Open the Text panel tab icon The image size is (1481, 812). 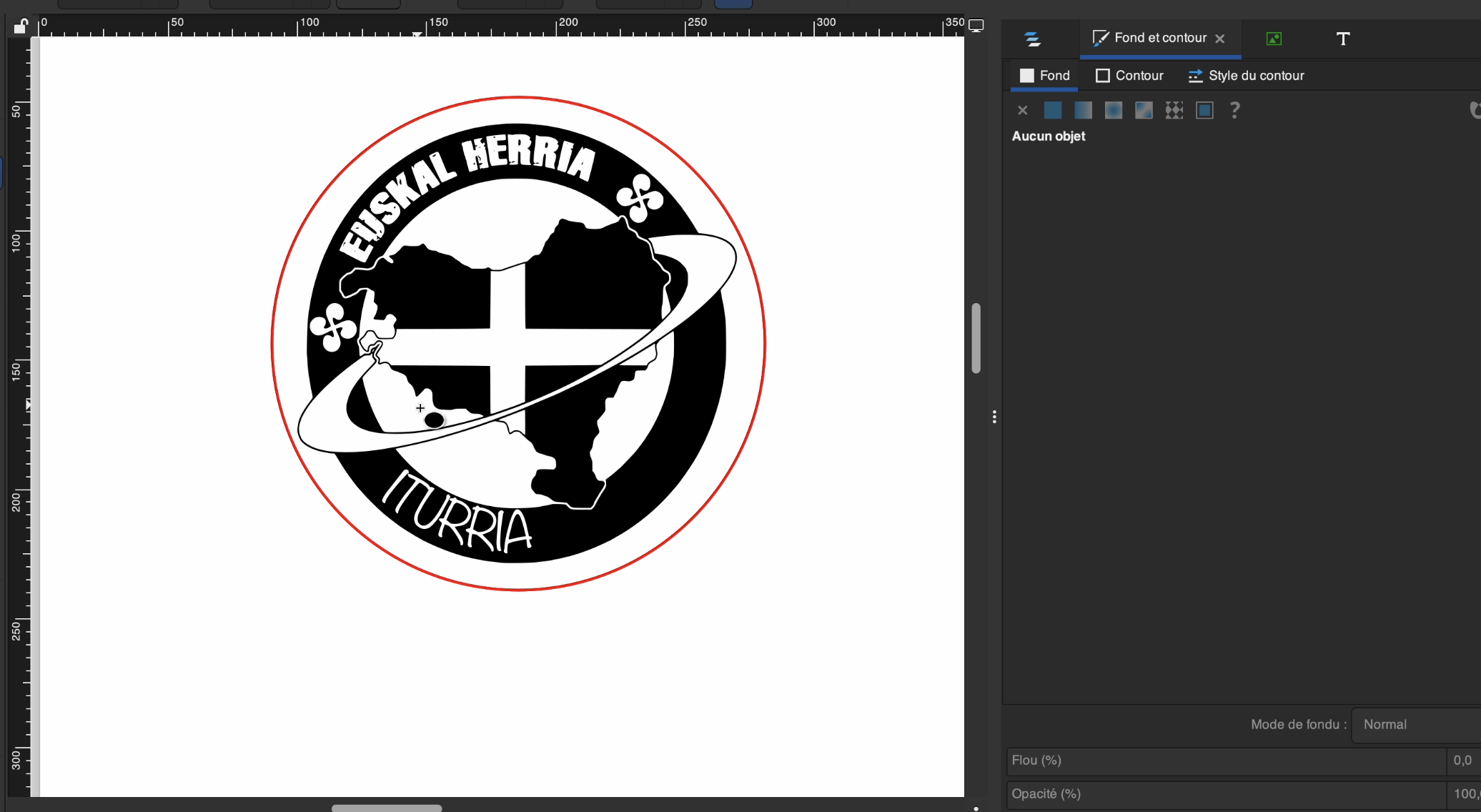tap(1343, 39)
